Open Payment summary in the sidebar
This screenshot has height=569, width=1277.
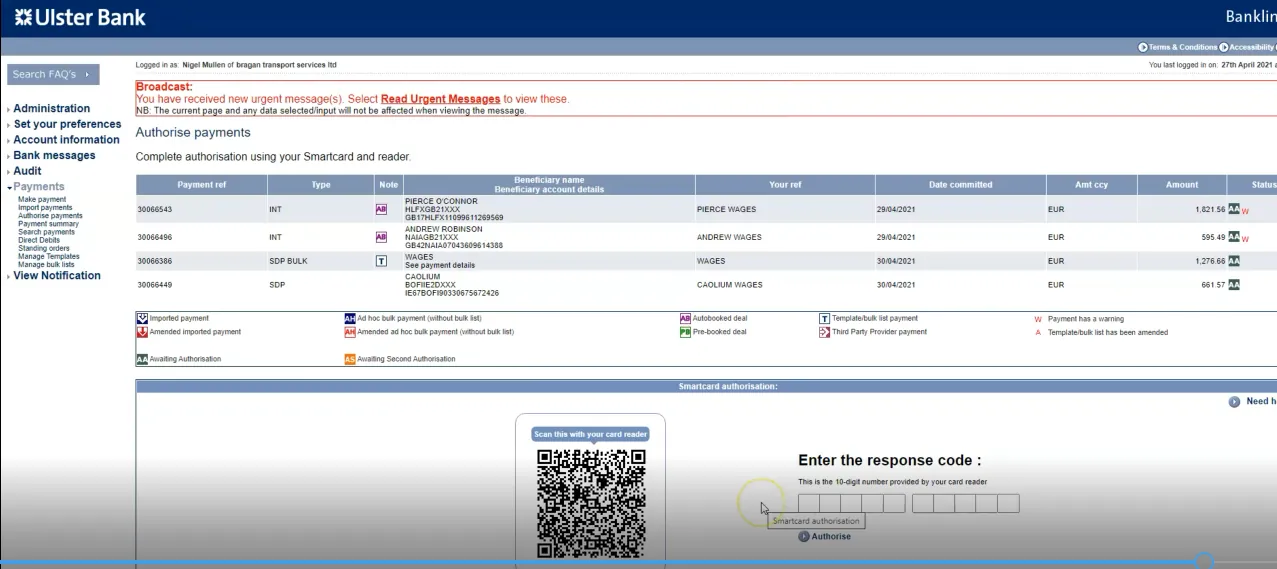click(48, 224)
